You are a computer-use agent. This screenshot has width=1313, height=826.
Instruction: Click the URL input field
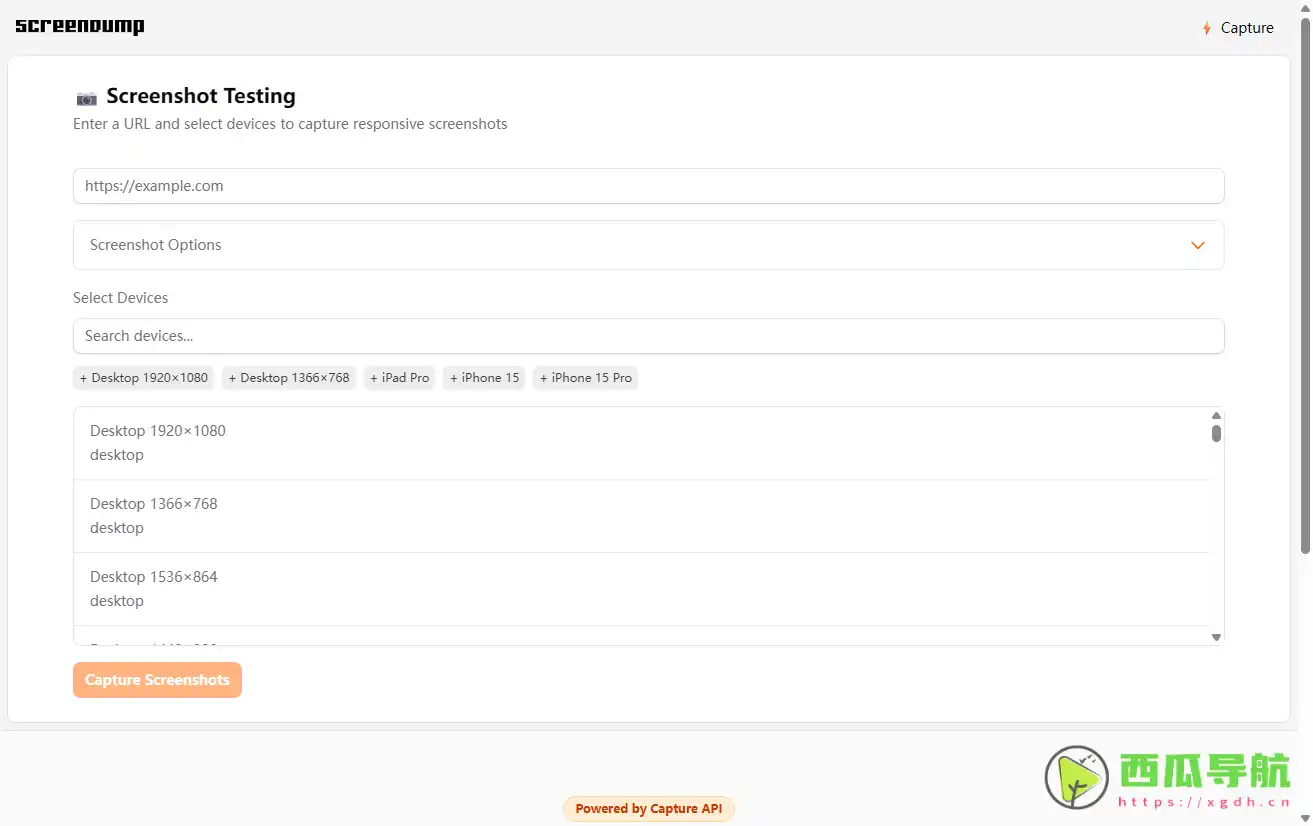click(x=648, y=186)
